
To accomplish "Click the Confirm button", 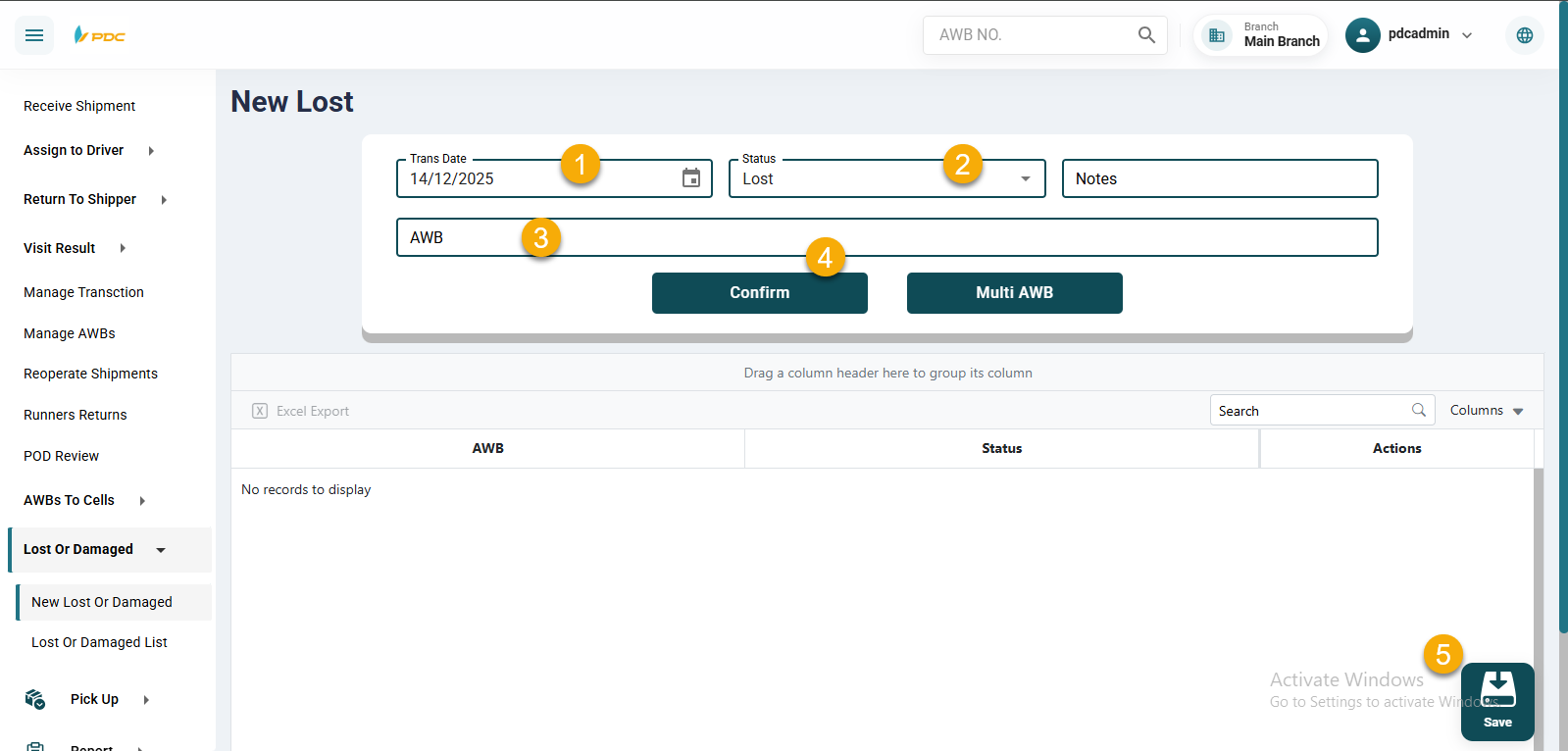I will point(760,293).
